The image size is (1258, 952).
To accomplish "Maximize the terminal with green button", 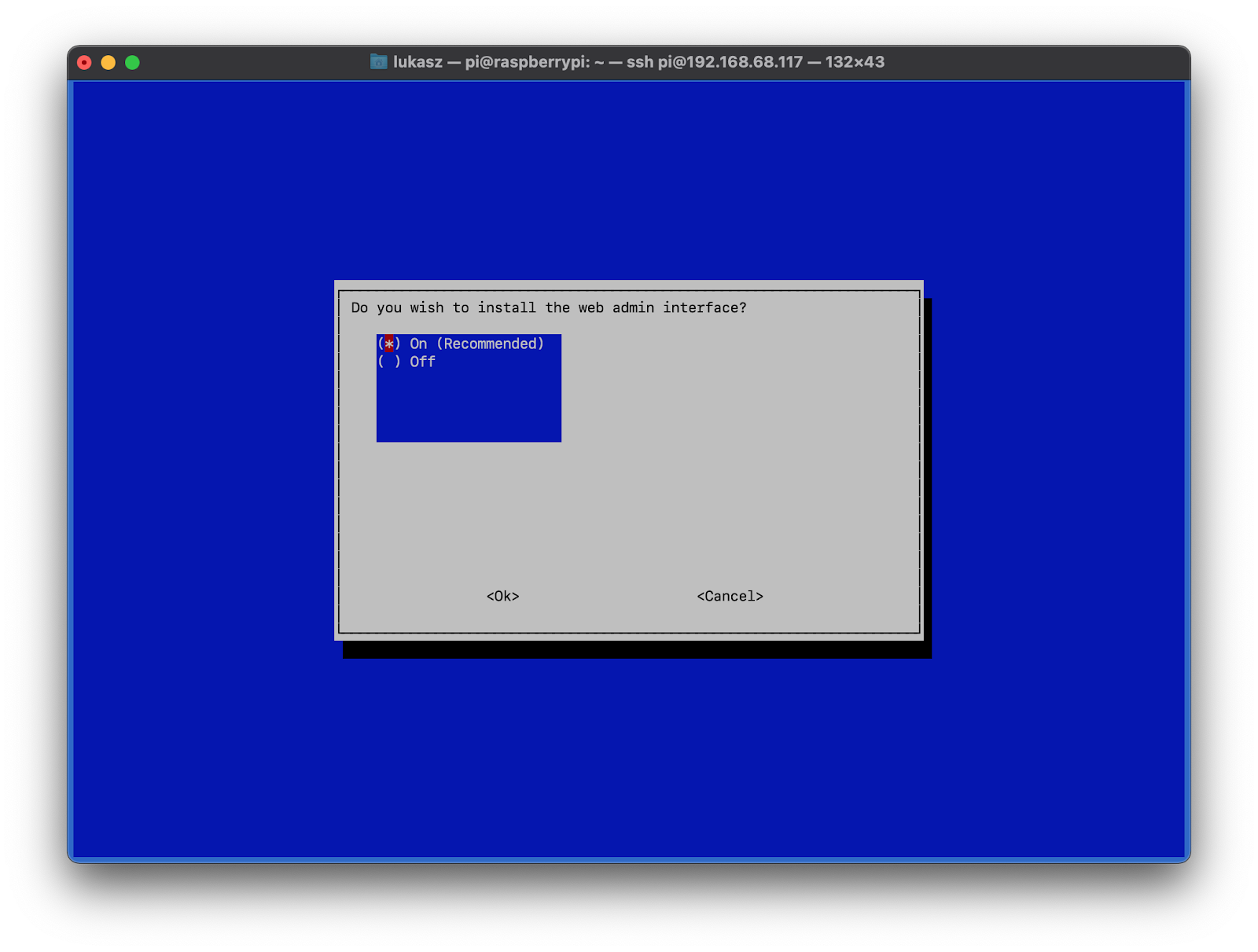I will coord(132,62).
